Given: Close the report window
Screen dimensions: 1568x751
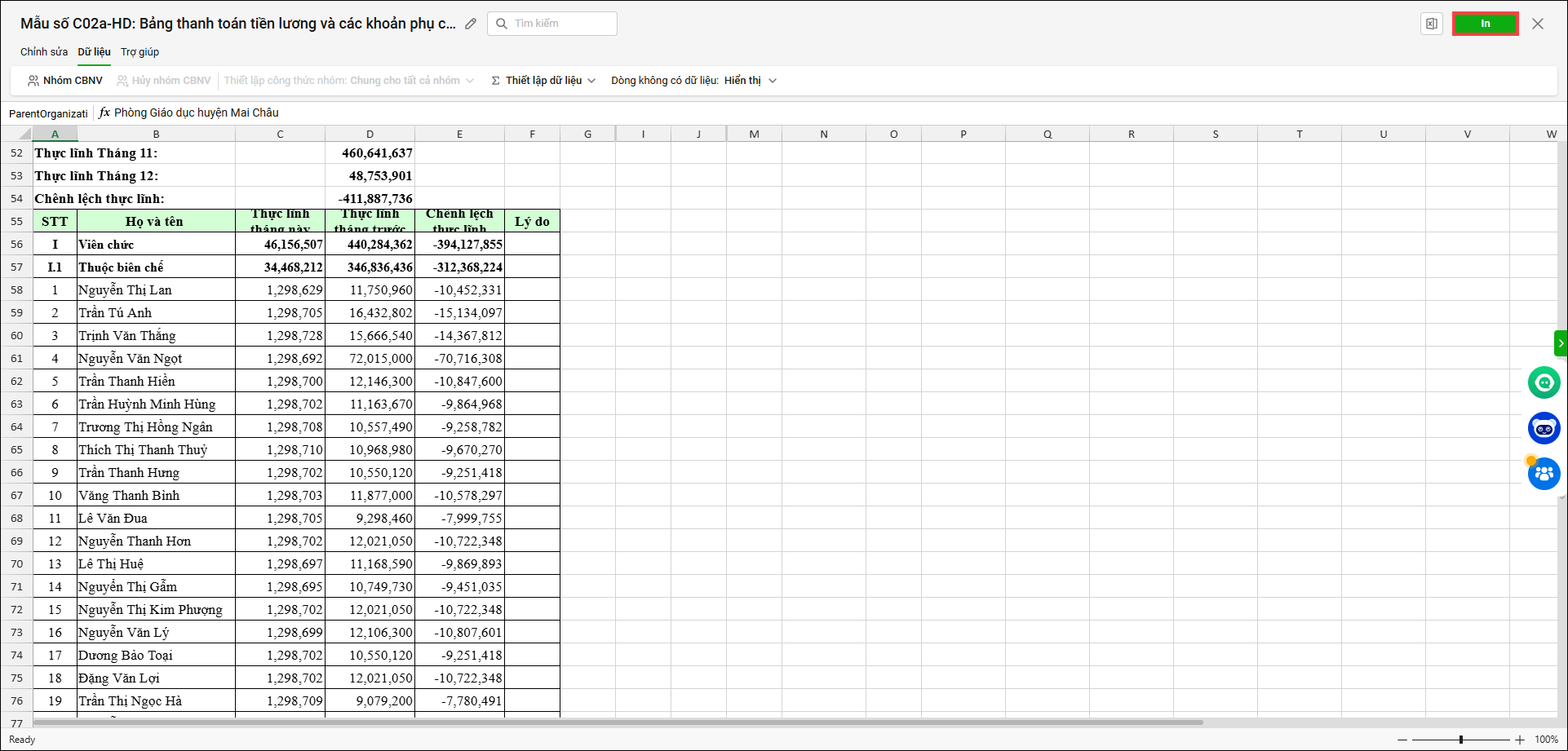Looking at the screenshot, I should pyautogui.click(x=1538, y=24).
